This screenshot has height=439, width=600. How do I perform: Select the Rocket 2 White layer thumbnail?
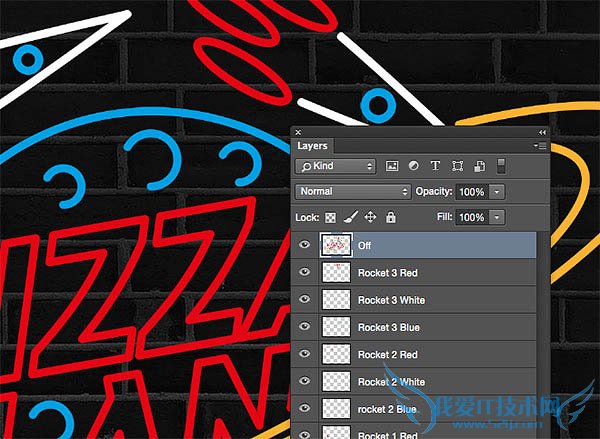click(336, 382)
